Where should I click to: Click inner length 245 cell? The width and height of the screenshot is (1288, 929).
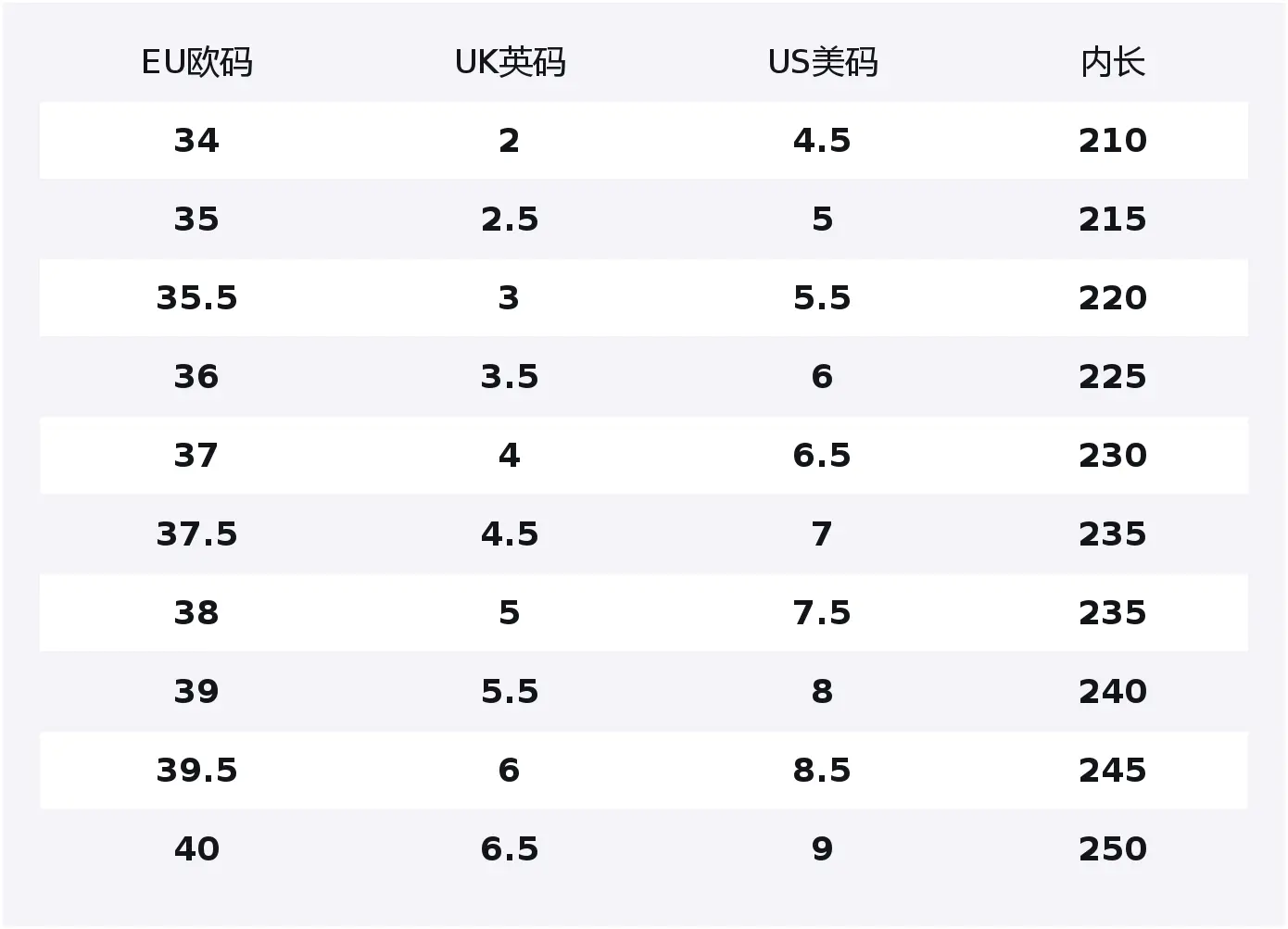[x=1112, y=771]
